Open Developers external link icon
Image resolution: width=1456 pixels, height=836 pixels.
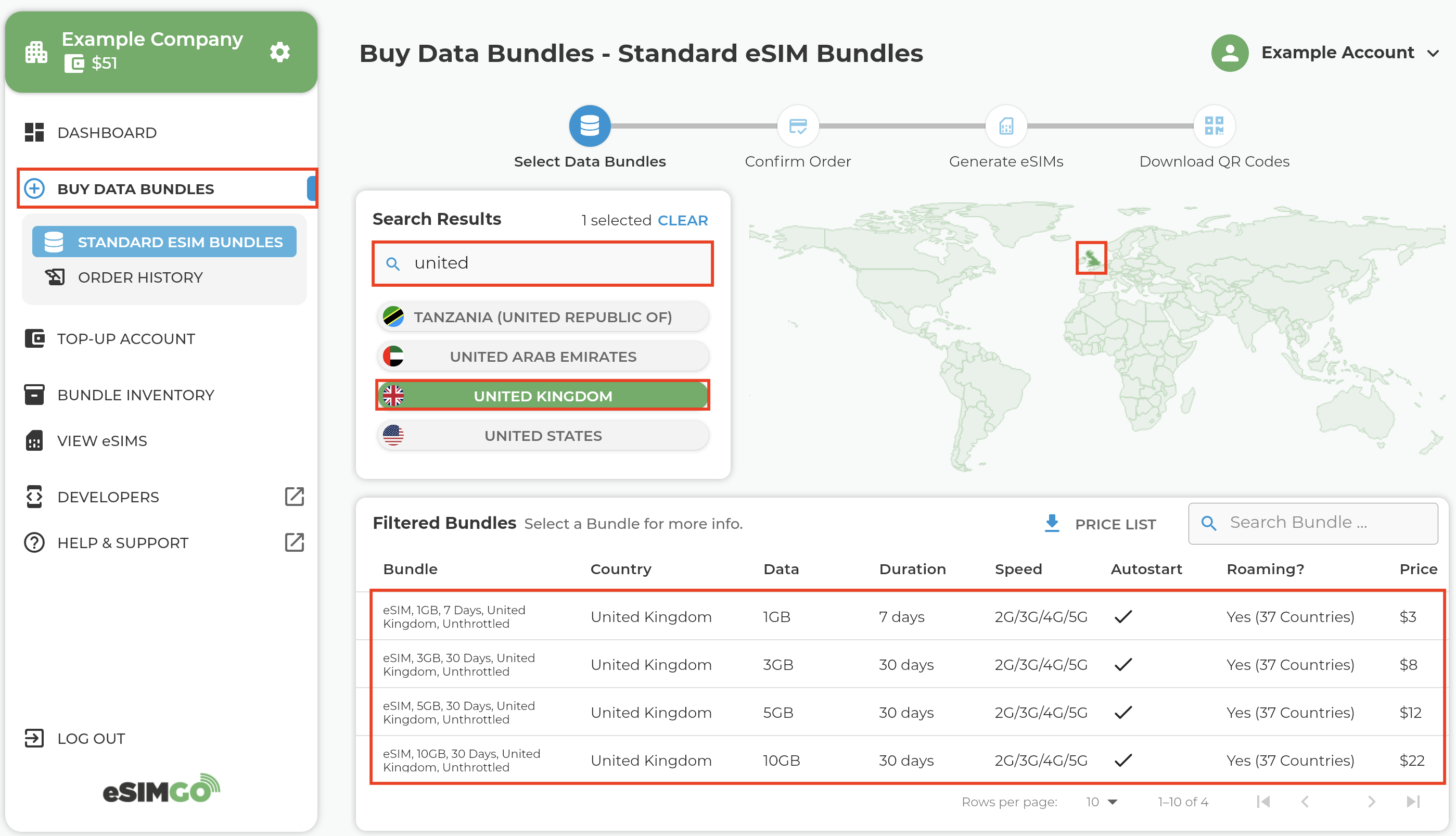(x=295, y=497)
